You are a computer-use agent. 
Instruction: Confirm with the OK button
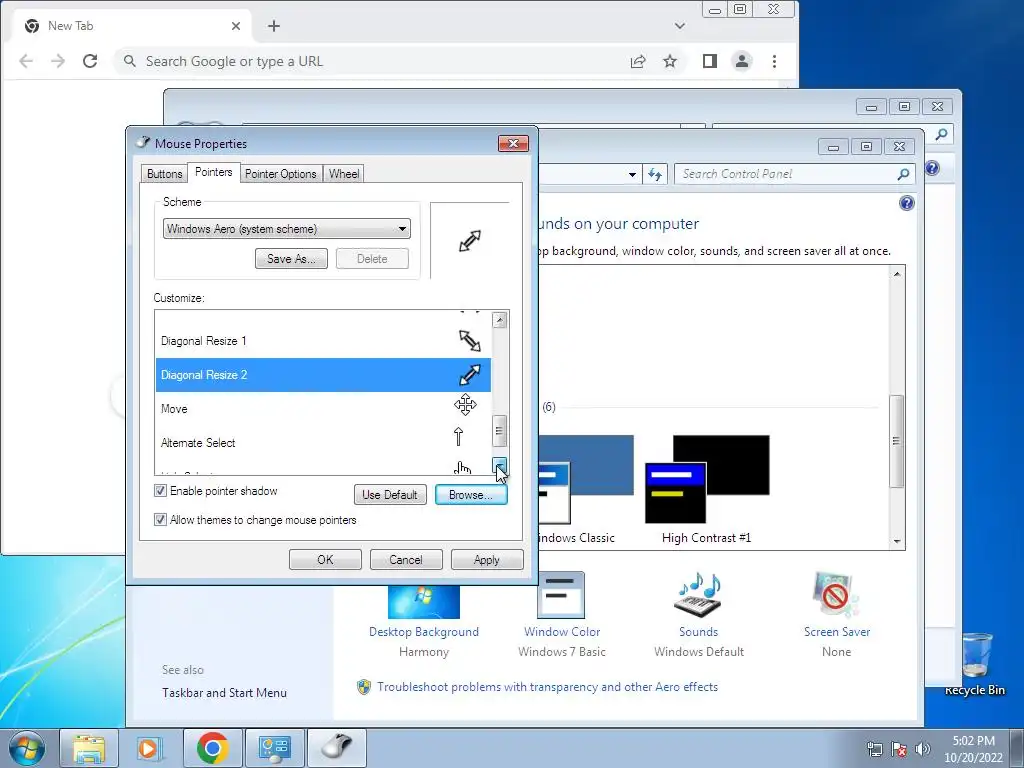325,560
